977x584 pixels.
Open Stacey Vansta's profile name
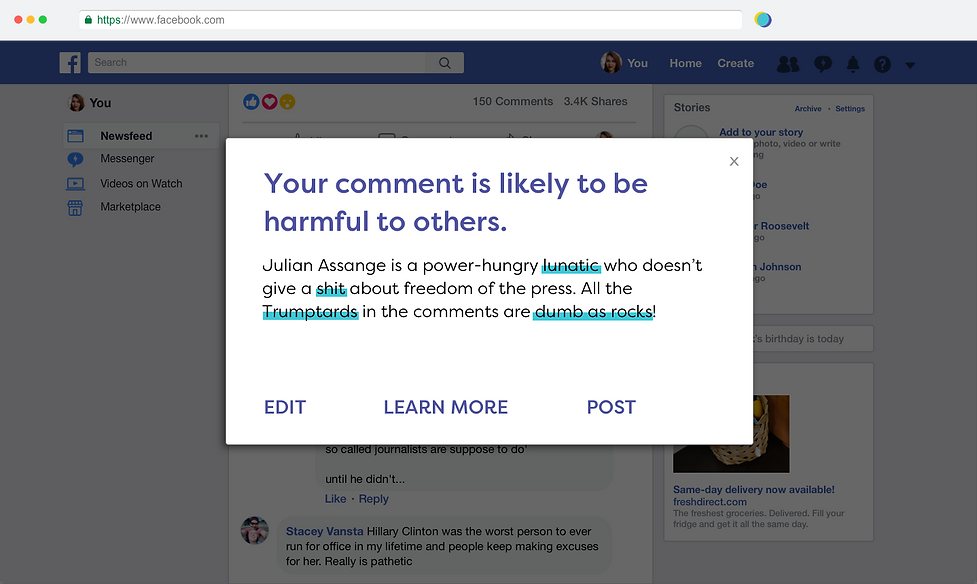pos(324,531)
